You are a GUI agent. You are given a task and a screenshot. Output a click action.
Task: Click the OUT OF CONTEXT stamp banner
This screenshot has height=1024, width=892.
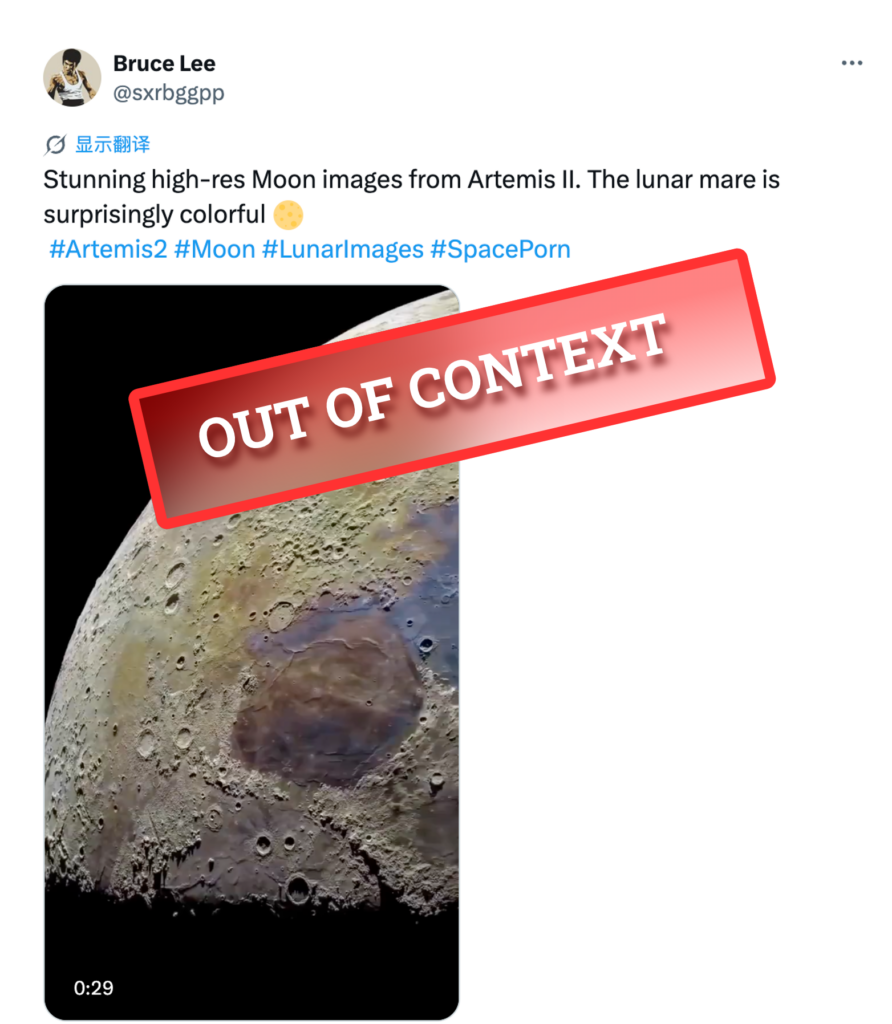(452, 388)
